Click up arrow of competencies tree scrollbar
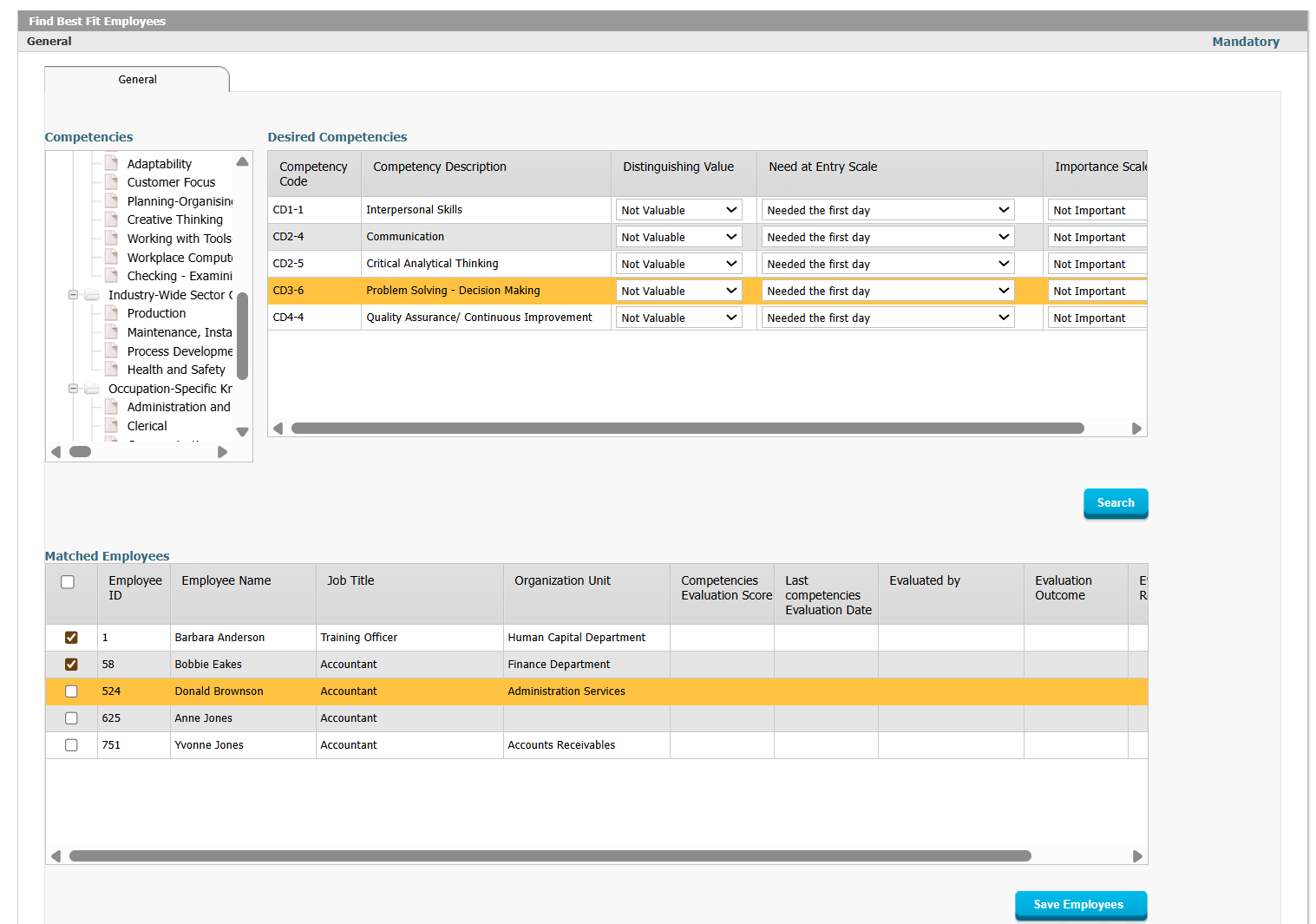Screen dimensions: 1316x924 point(243,161)
